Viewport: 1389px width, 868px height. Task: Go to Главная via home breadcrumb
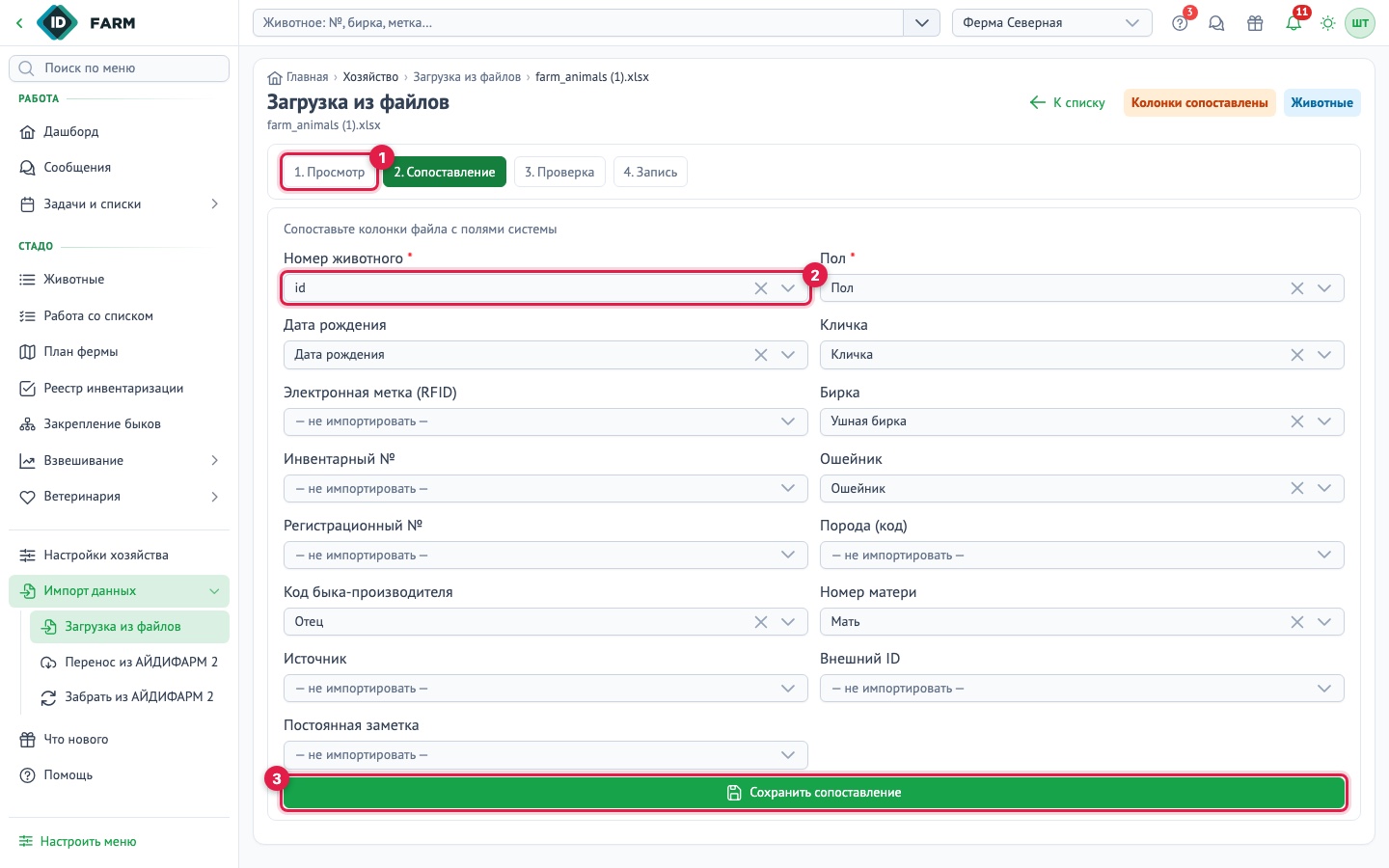pyautogui.click(x=298, y=77)
